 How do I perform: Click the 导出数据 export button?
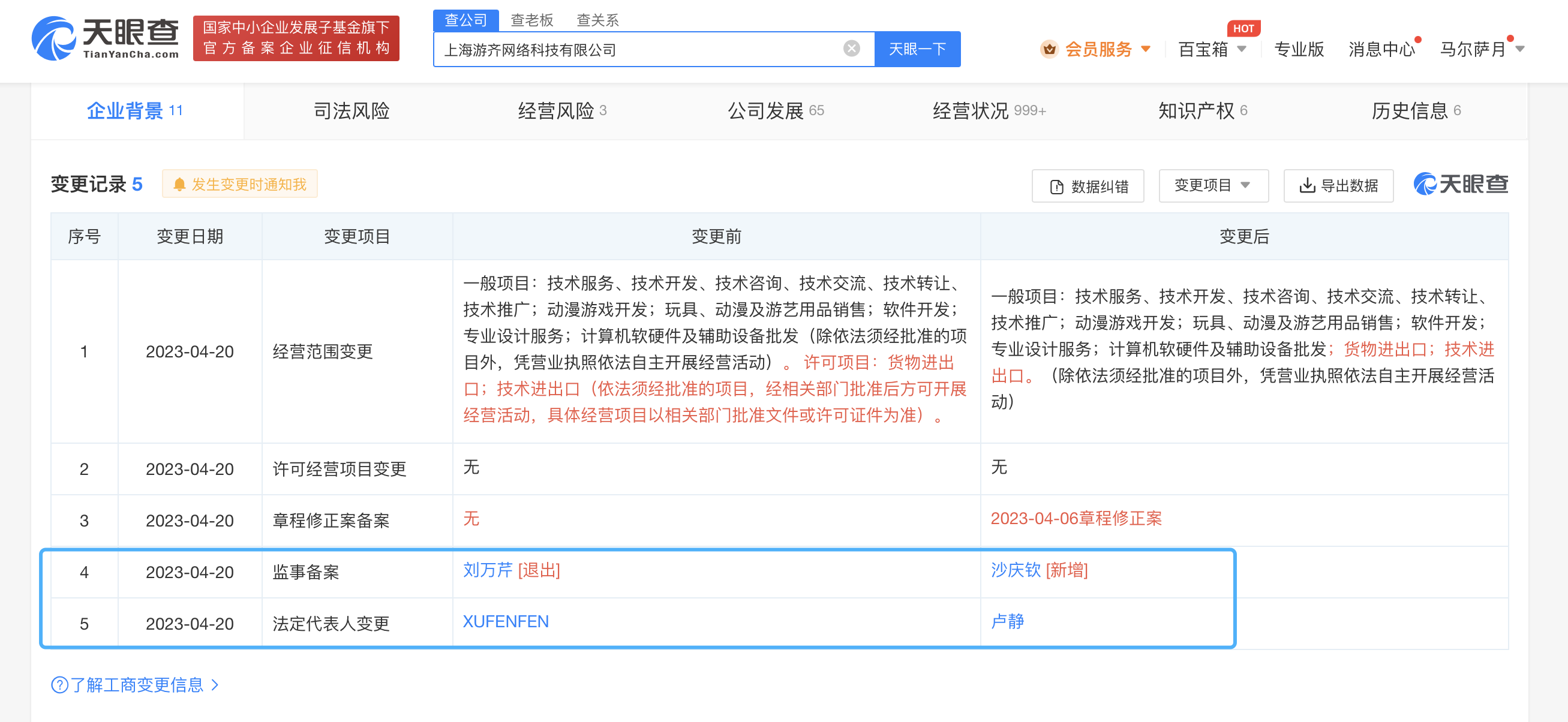1338,186
